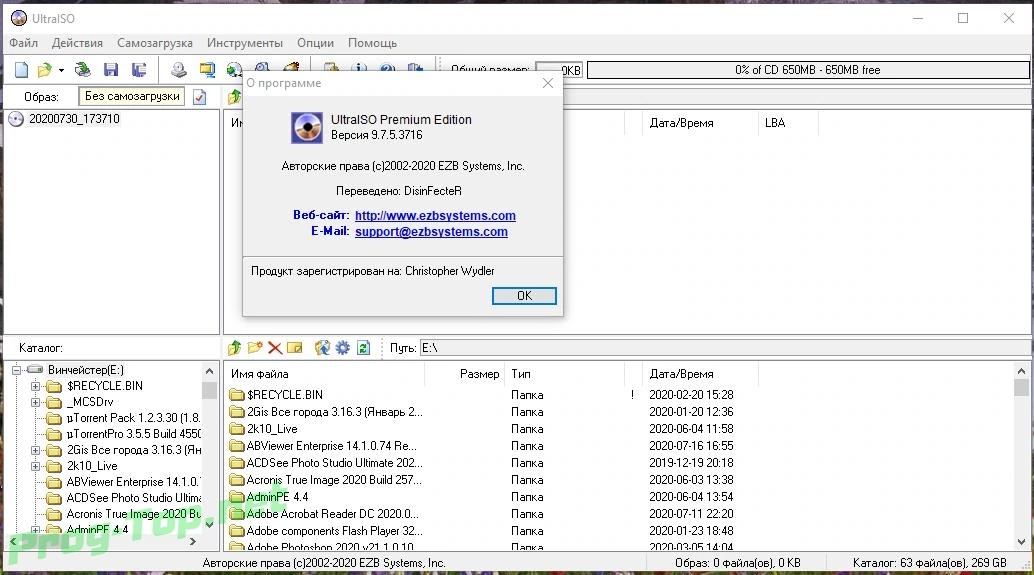This screenshot has height=575, width=1034.
Task: Open the Файл menu
Action: [x=24, y=43]
